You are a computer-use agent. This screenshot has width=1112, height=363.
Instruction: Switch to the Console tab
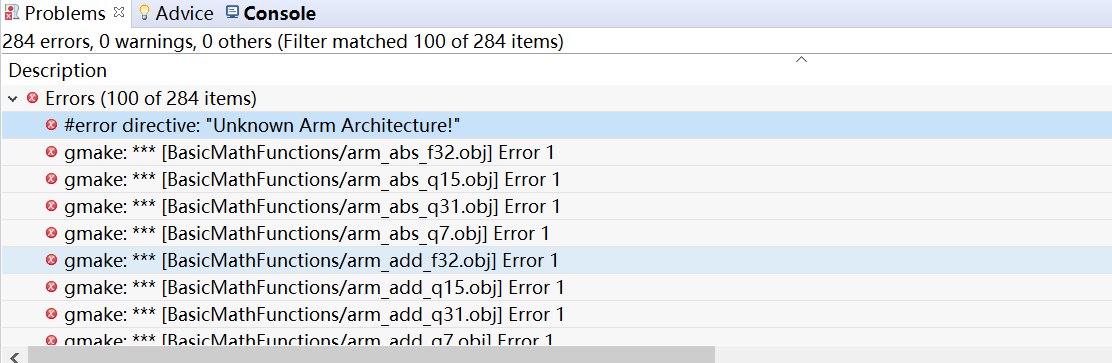270,13
